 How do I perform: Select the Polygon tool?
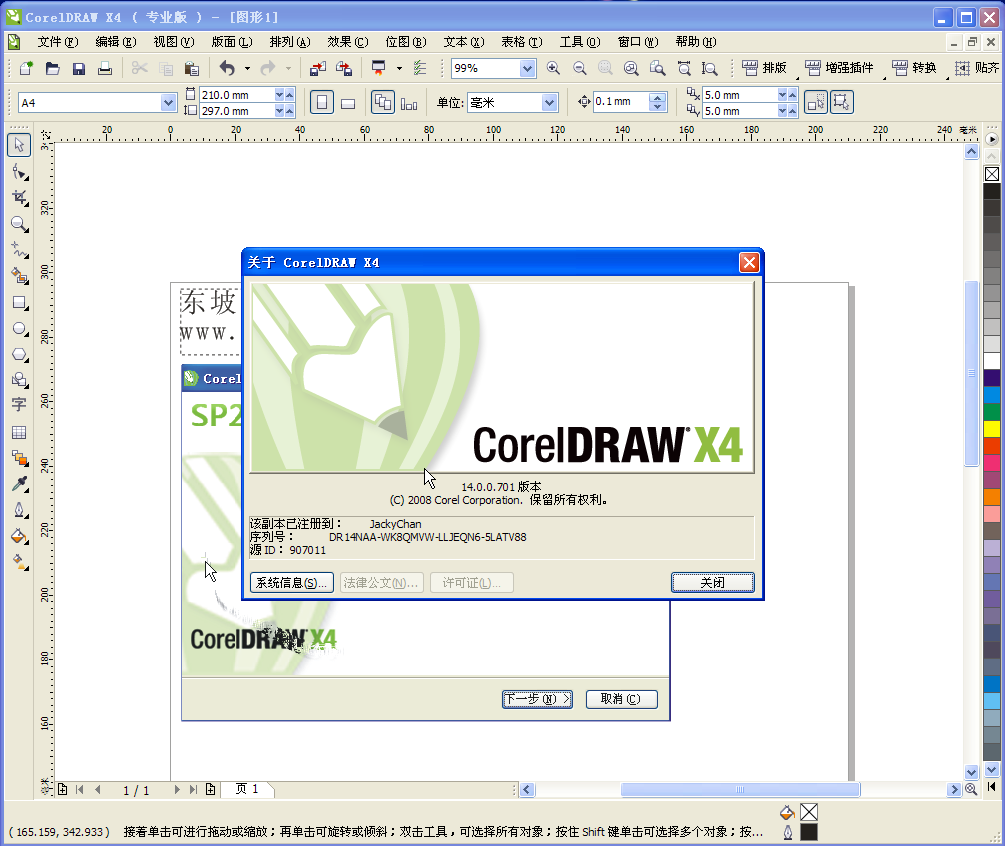click(19, 354)
